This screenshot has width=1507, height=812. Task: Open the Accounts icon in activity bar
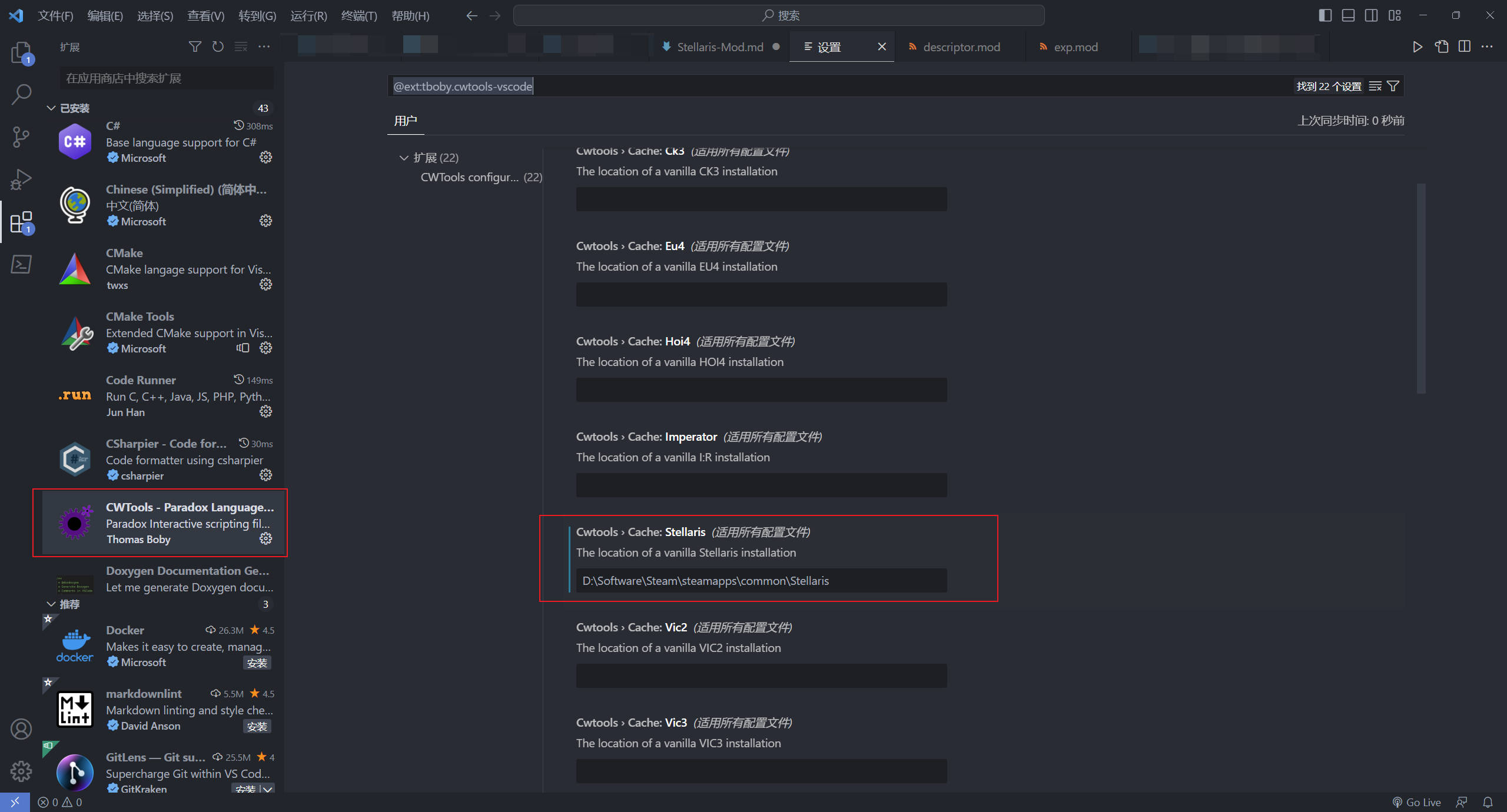pos(21,729)
